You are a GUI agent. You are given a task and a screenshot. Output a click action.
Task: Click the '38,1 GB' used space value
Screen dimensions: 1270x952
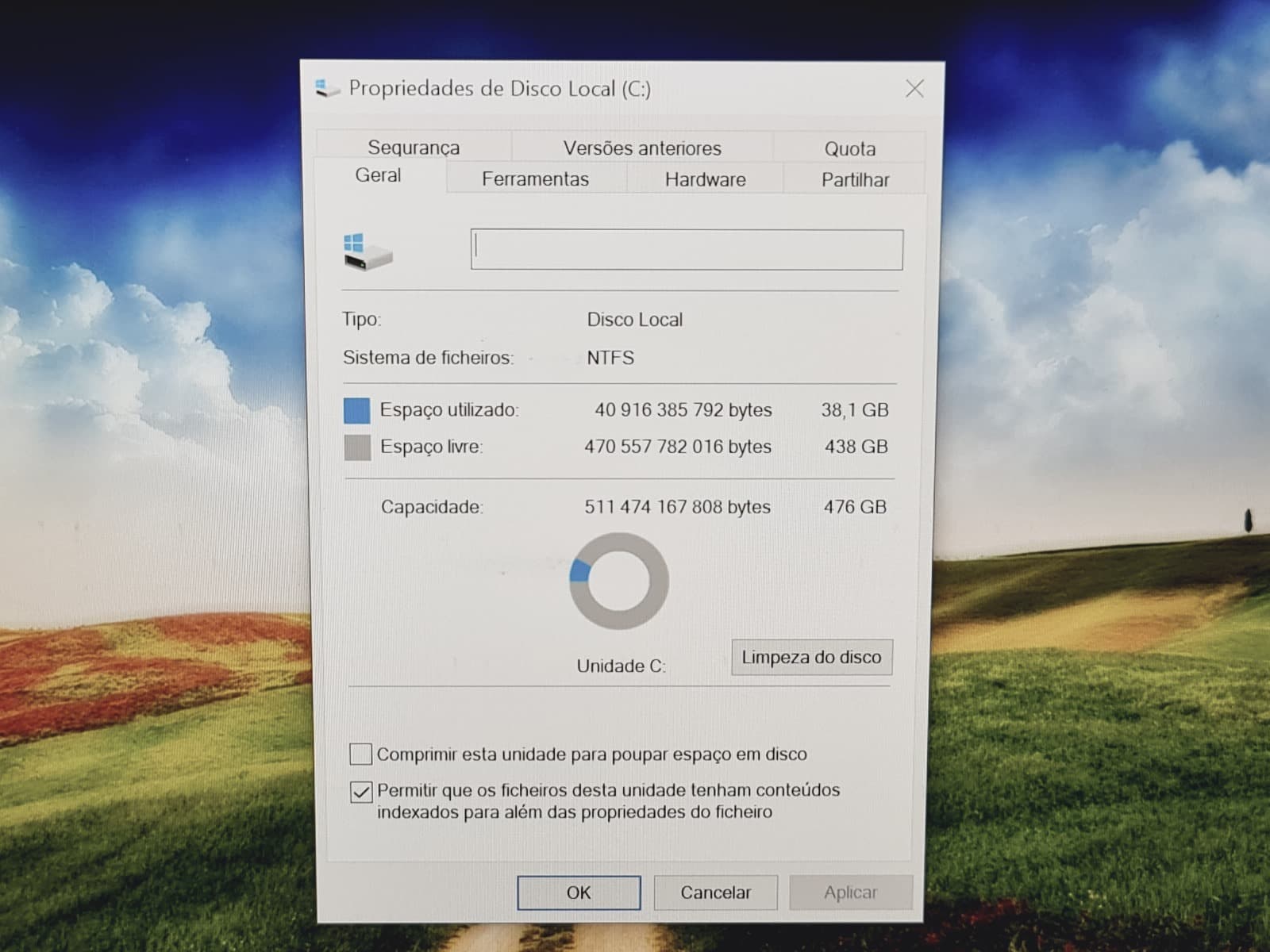click(x=855, y=410)
